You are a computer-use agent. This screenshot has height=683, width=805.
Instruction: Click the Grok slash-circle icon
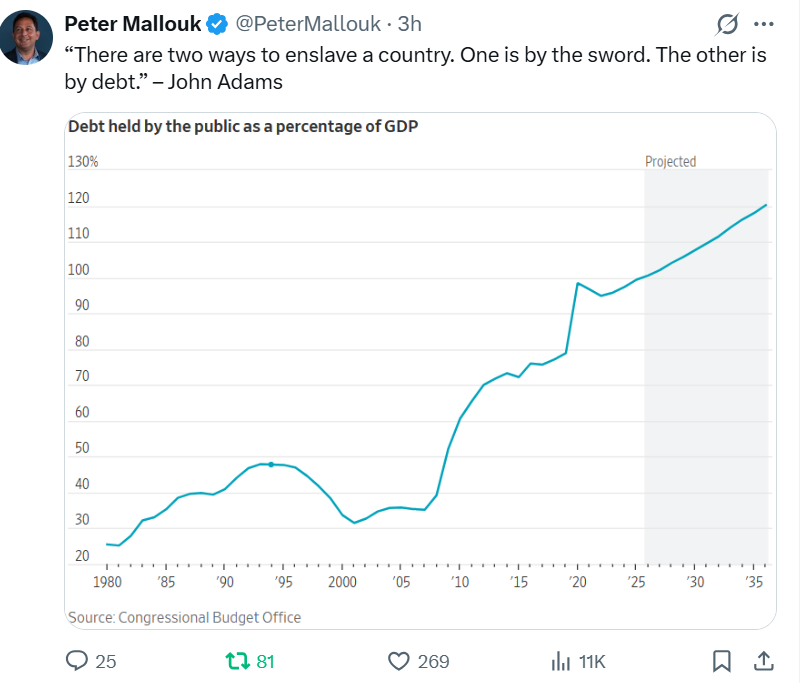(x=729, y=24)
